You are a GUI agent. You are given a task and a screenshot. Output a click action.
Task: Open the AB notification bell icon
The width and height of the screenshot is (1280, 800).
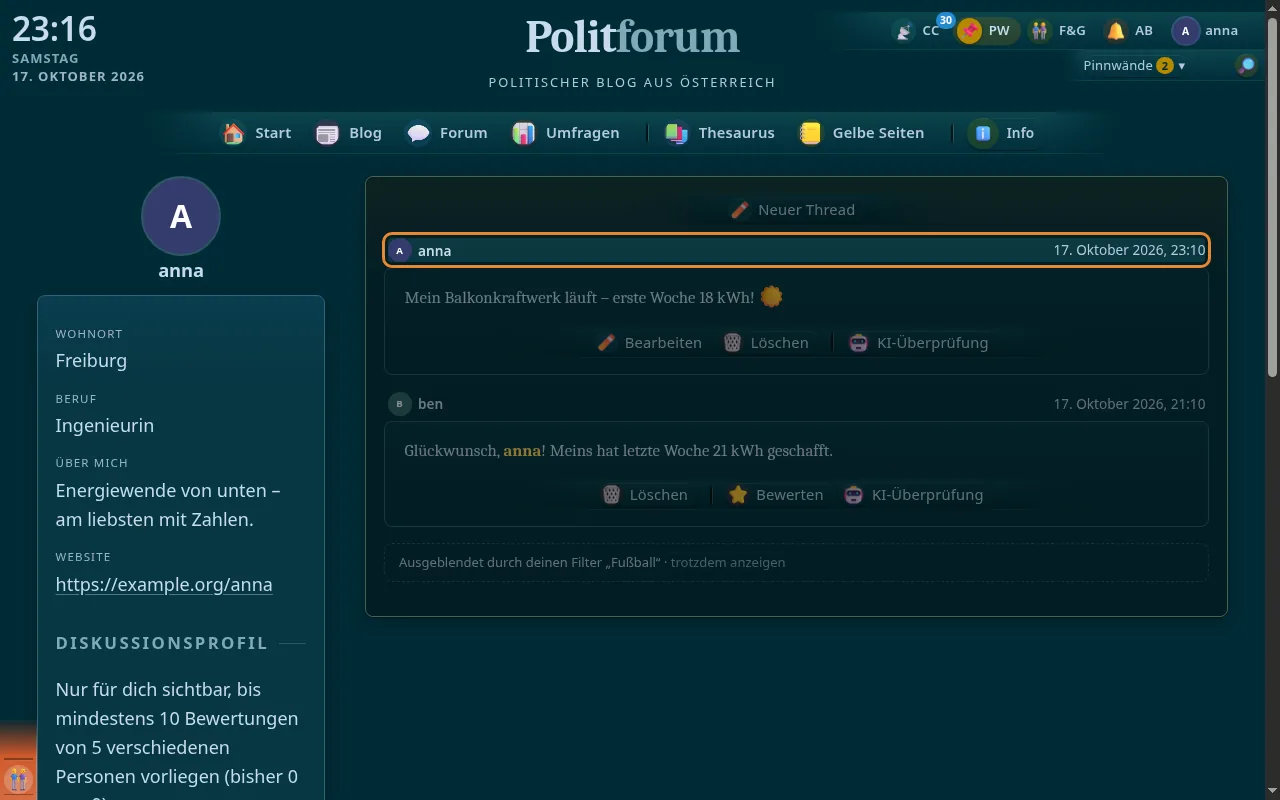pyautogui.click(x=1116, y=31)
